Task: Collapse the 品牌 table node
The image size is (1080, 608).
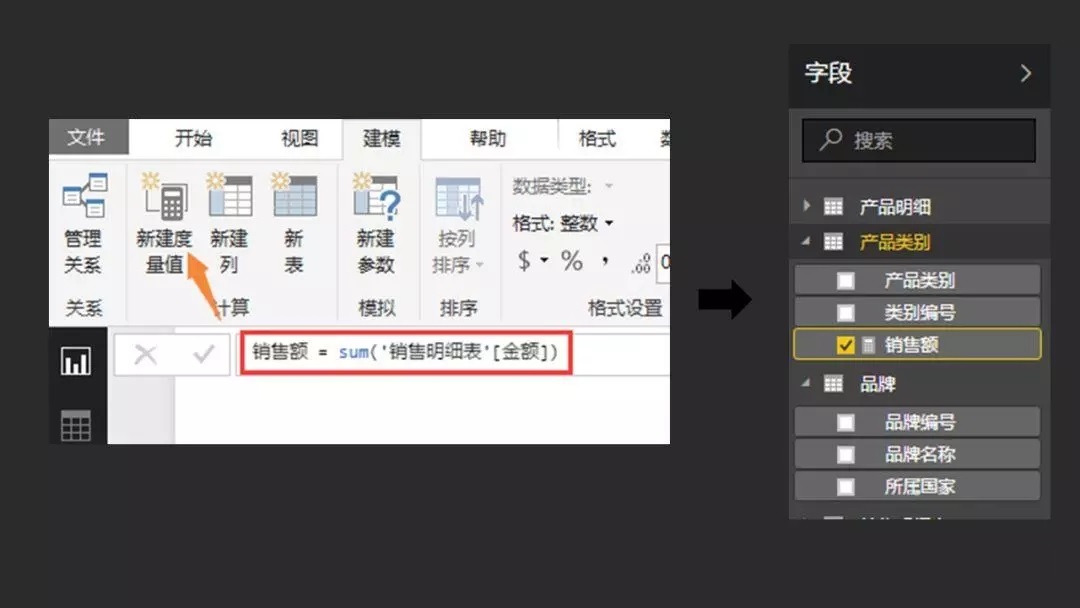Action: tap(806, 383)
